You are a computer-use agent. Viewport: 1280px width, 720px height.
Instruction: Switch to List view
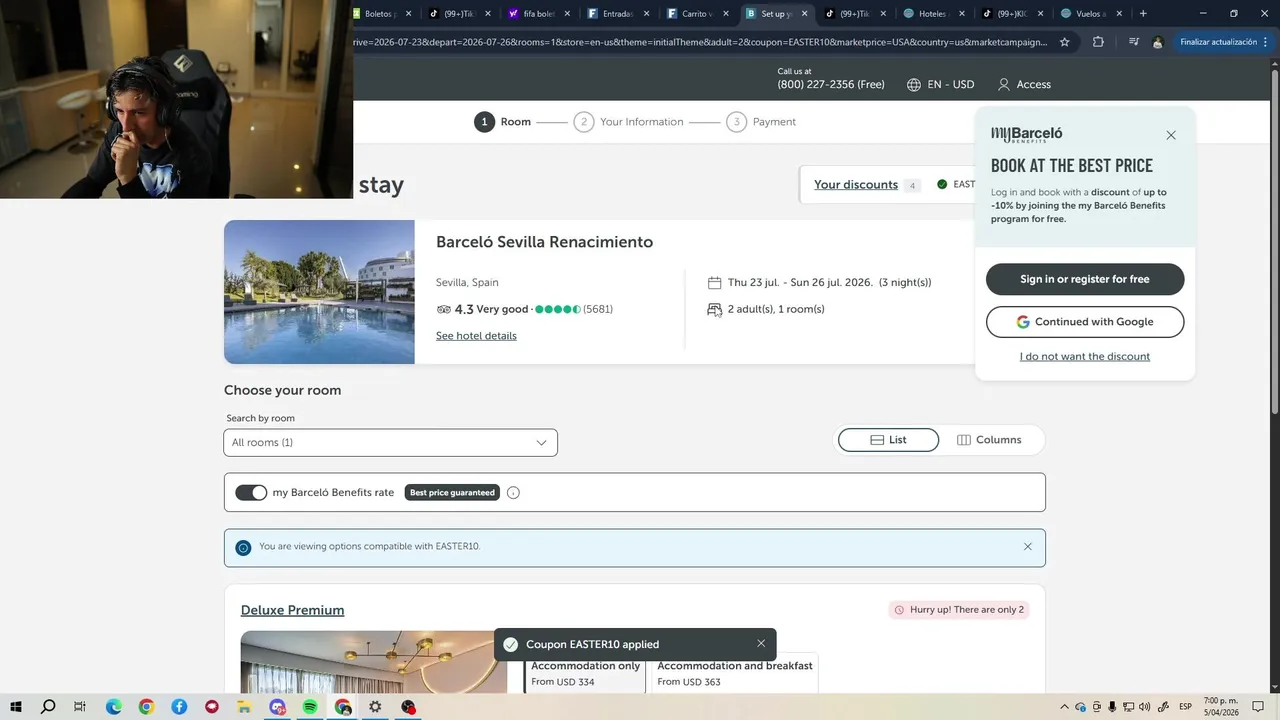(x=888, y=440)
